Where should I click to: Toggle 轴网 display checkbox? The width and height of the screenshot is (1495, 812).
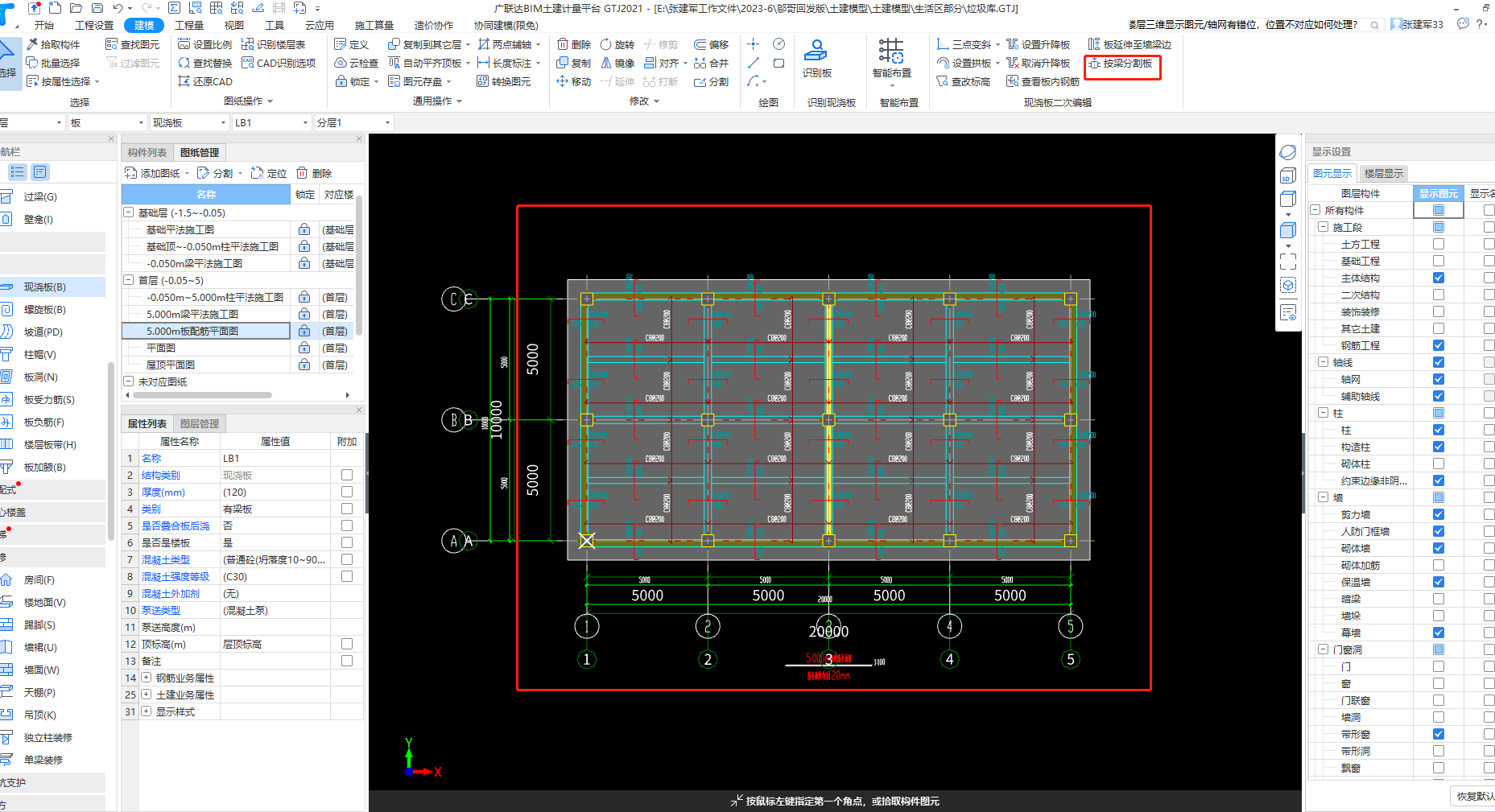click(1438, 379)
